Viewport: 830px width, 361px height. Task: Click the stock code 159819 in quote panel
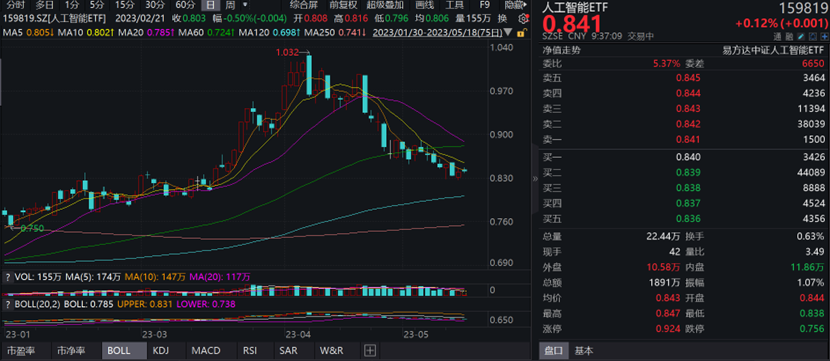802,8
